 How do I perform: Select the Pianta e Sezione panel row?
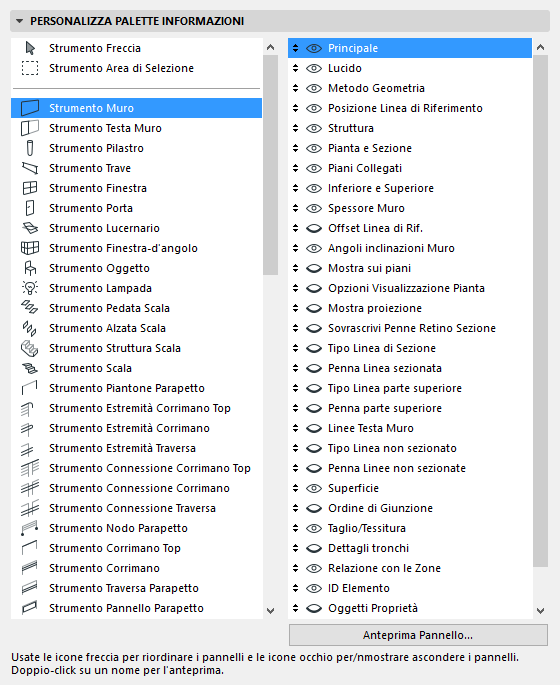click(x=410, y=148)
